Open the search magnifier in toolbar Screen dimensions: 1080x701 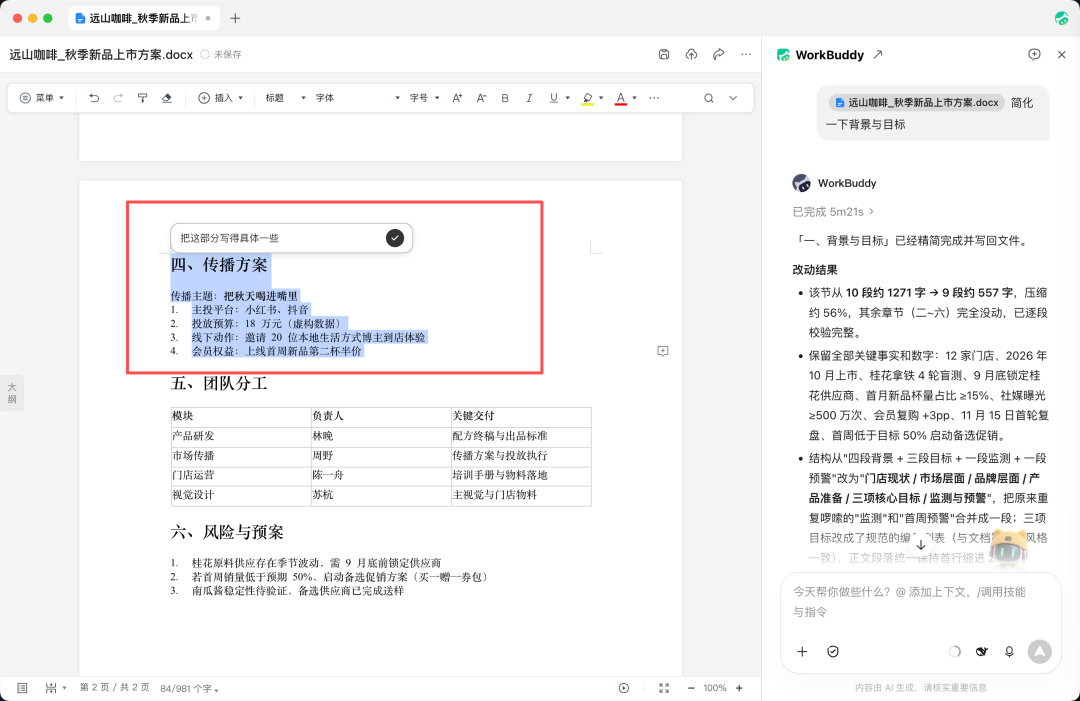(709, 98)
